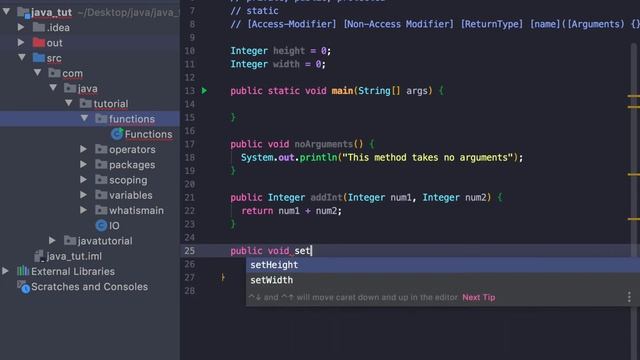The height and width of the screenshot is (360, 640).
Task: Collapse the com package arrow
Action: coord(38,73)
